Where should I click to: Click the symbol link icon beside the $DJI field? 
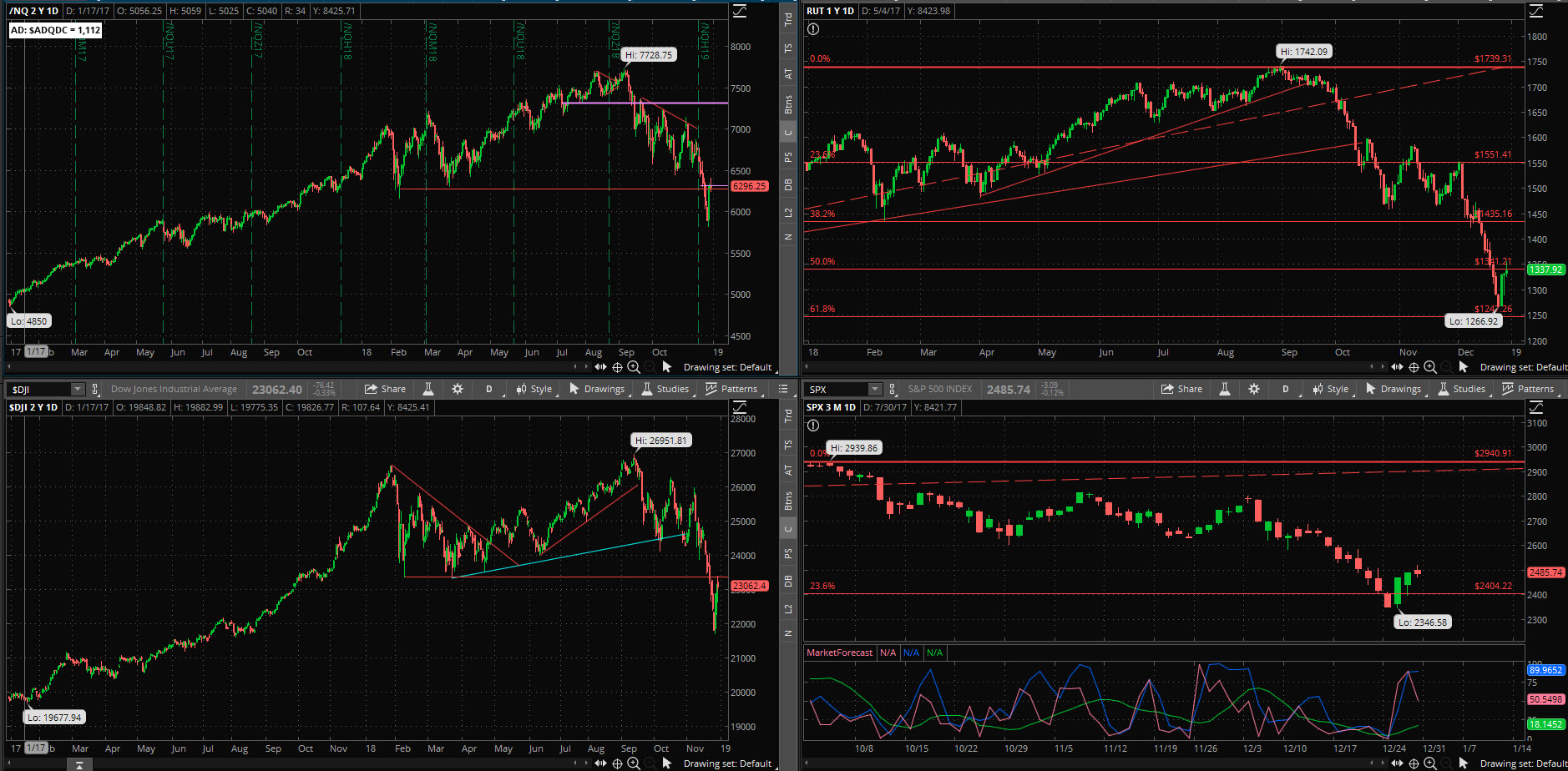coord(95,389)
